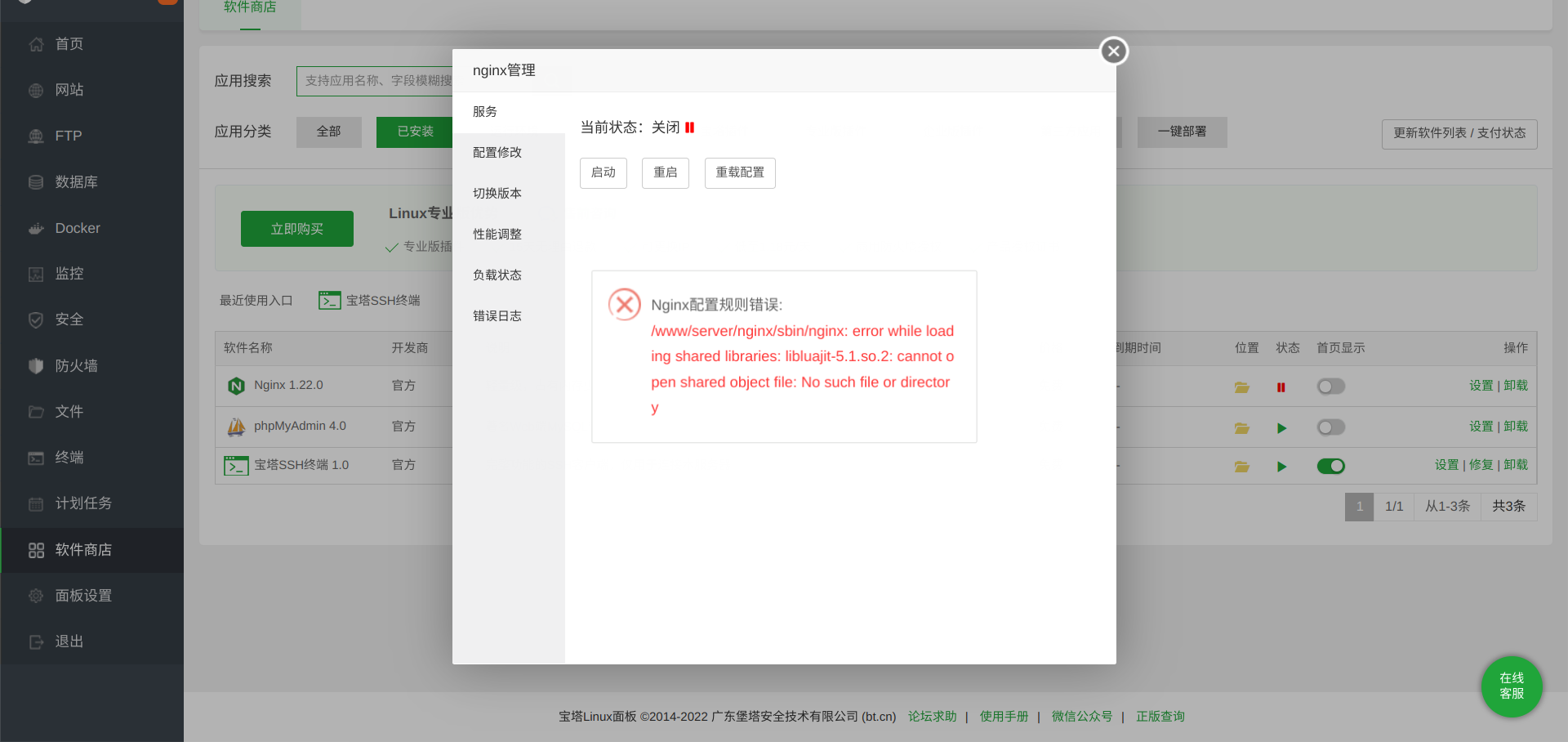Open the folder location for phpMyAdmin row
Viewport: 1568px width, 742px height.
pos(1242,428)
